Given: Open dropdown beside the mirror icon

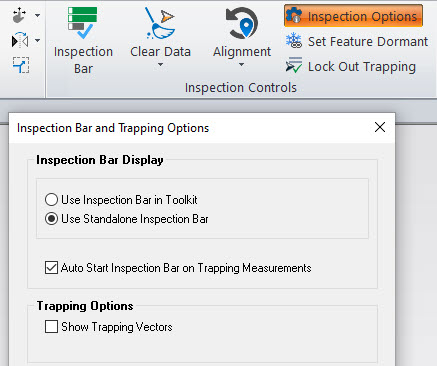Looking at the screenshot, I should click(x=37, y=41).
